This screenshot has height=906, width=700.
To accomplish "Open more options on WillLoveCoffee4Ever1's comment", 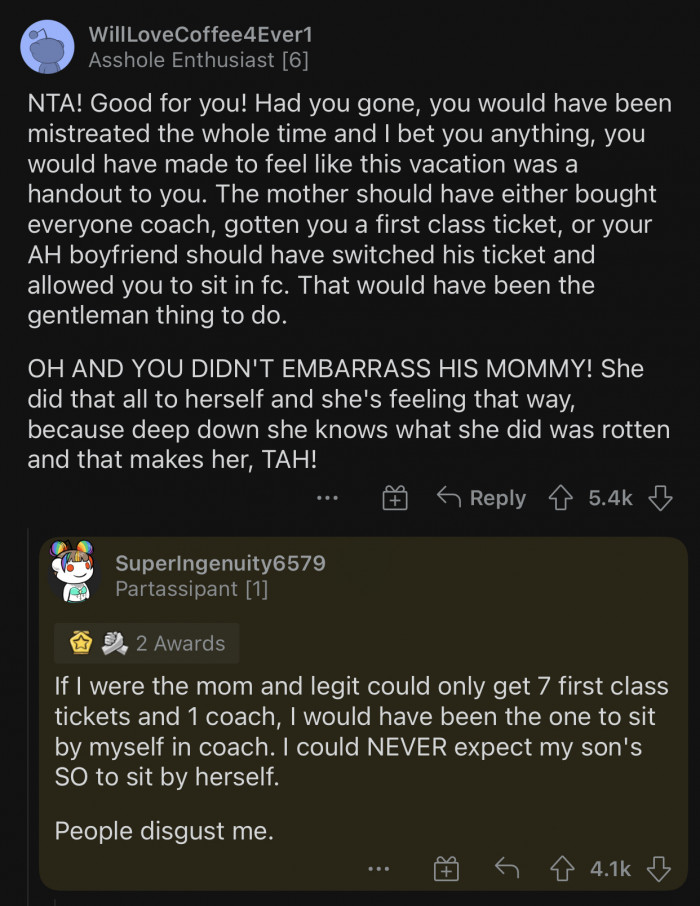I will (327, 497).
